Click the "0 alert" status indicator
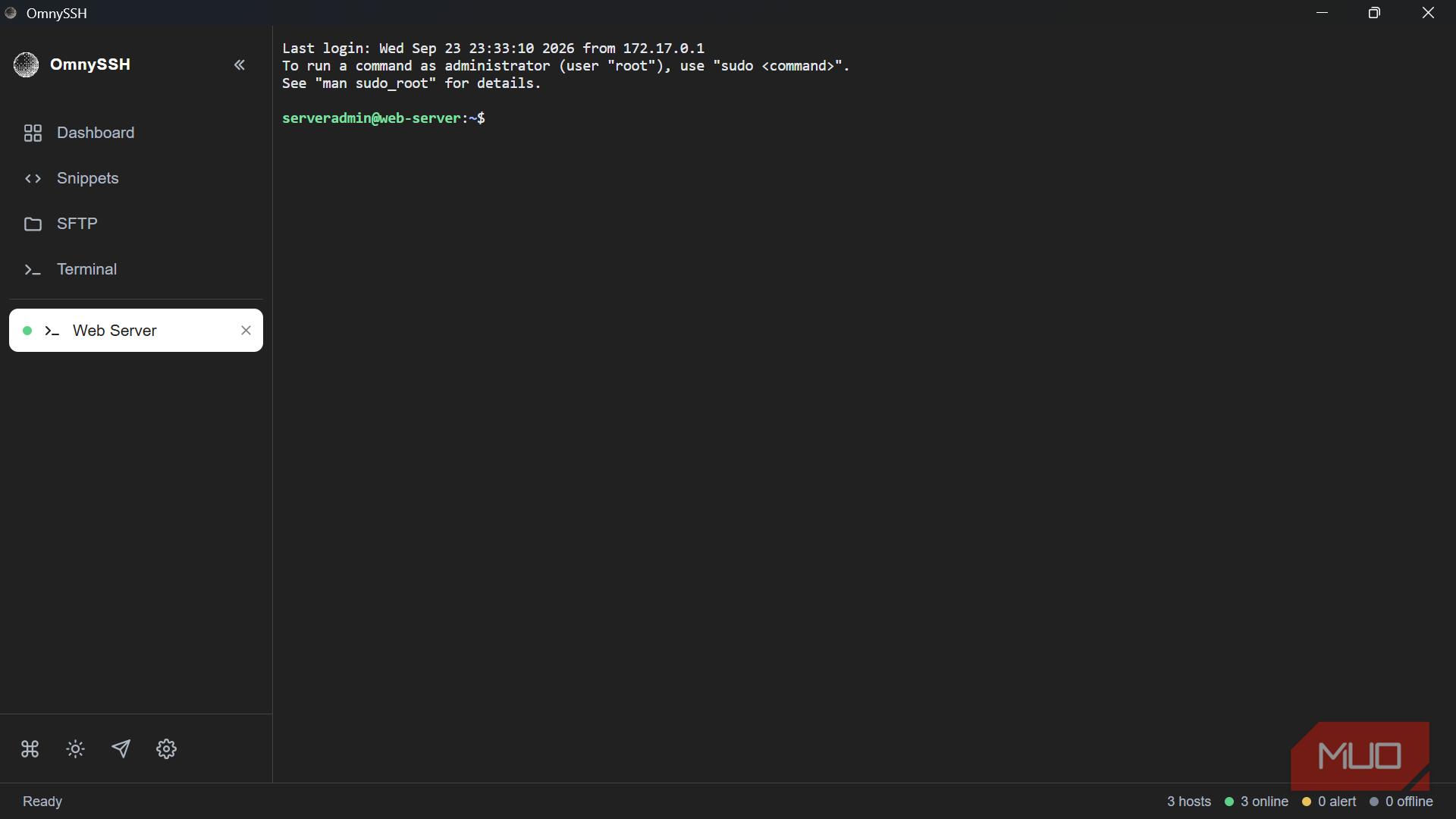1456x819 pixels. (x=1329, y=802)
